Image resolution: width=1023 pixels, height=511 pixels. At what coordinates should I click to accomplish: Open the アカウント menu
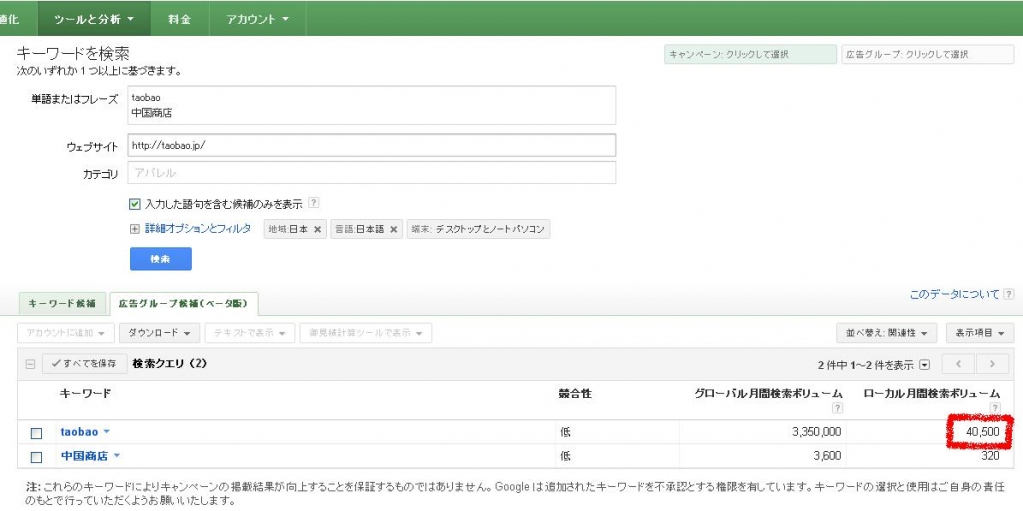click(257, 19)
